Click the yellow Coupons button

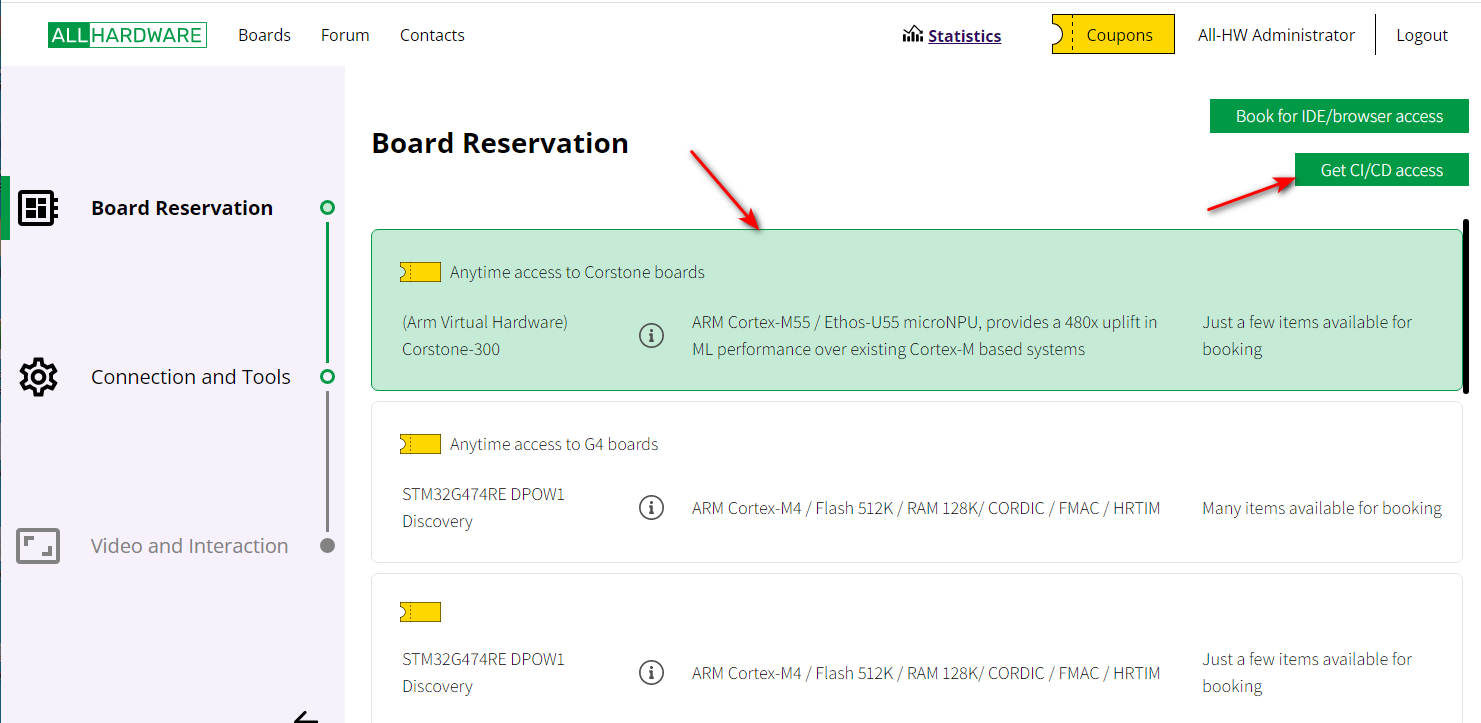(1113, 35)
